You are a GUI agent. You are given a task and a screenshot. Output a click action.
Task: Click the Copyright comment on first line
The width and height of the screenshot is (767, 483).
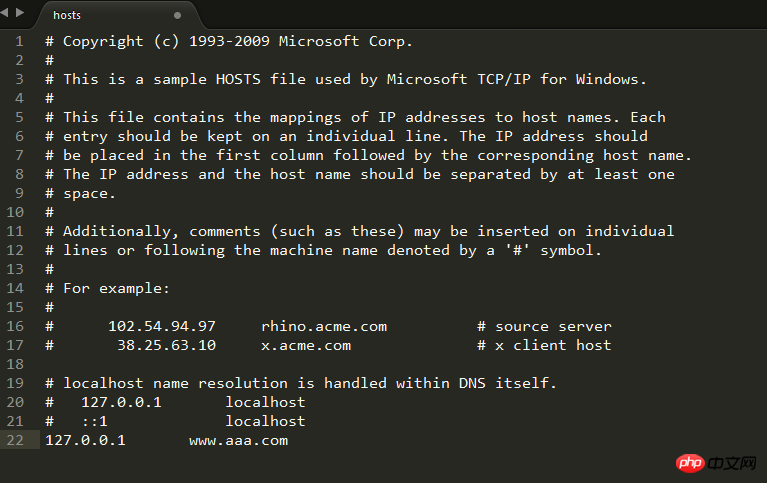coord(229,42)
